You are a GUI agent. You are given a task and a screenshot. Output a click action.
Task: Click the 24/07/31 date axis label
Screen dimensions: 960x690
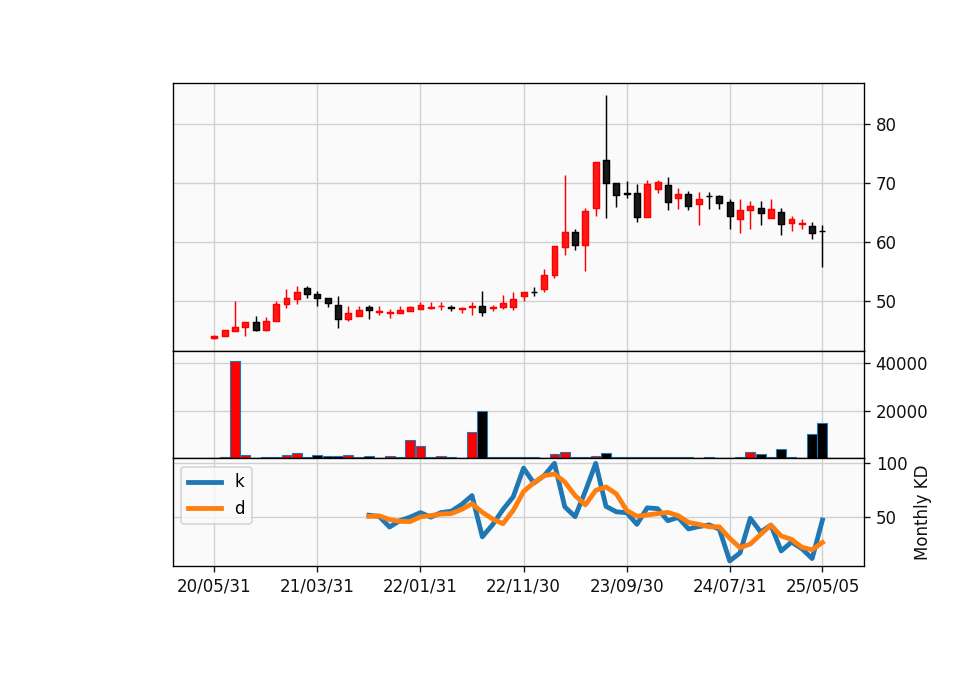729,587
